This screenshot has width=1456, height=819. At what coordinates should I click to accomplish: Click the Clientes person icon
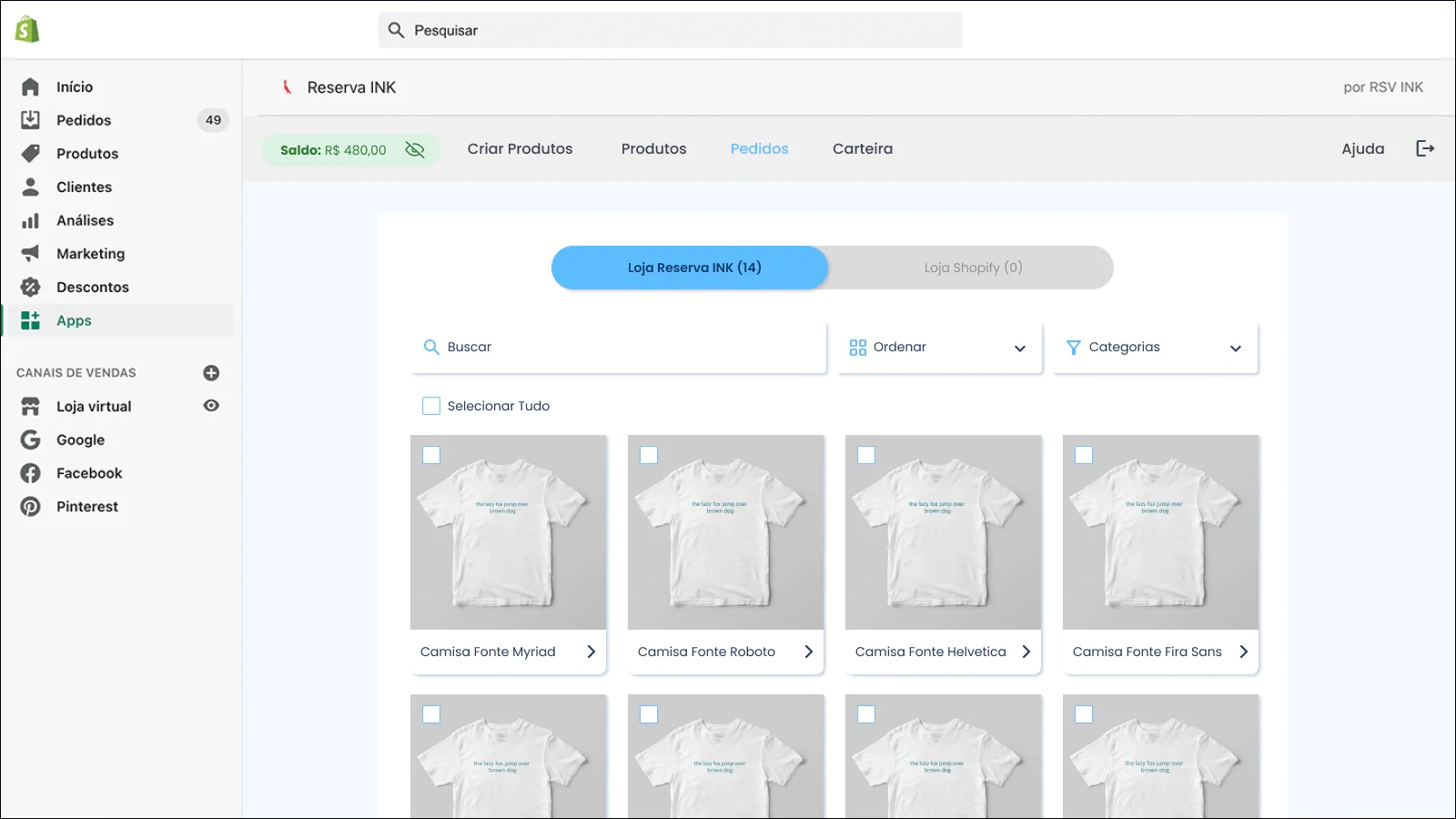[30, 187]
